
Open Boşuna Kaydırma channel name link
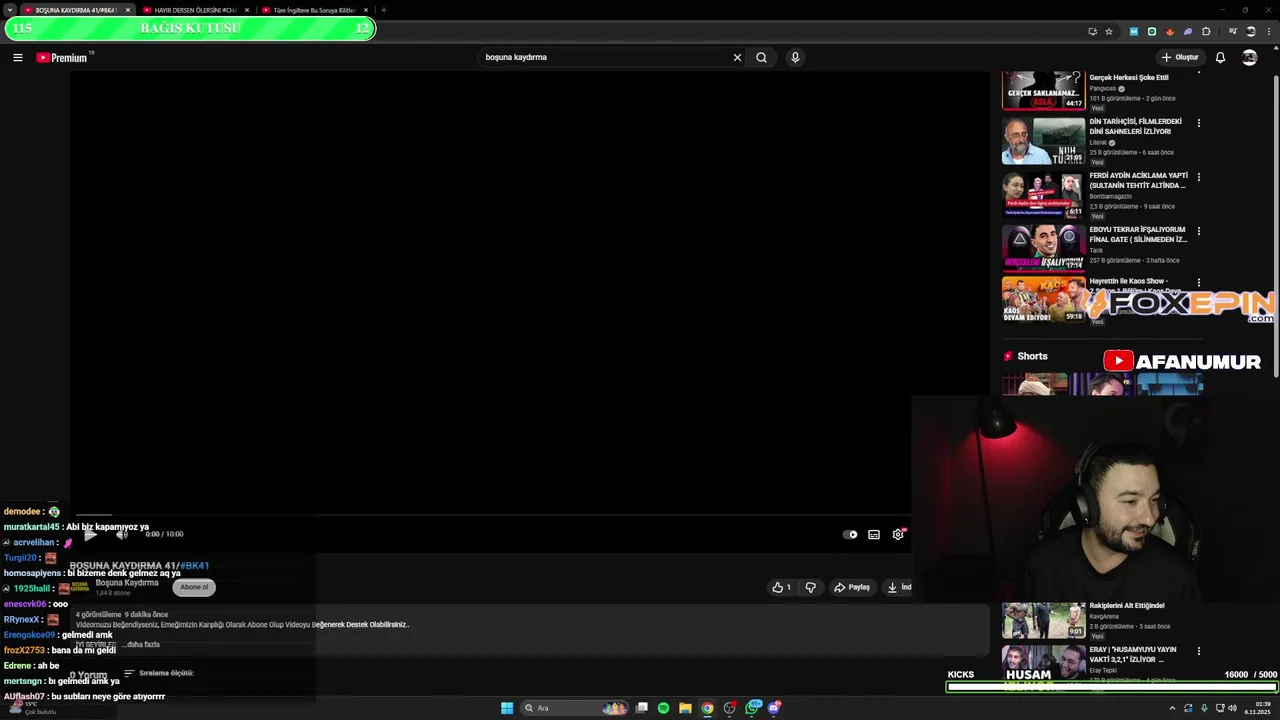pyautogui.click(x=127, y=583)
